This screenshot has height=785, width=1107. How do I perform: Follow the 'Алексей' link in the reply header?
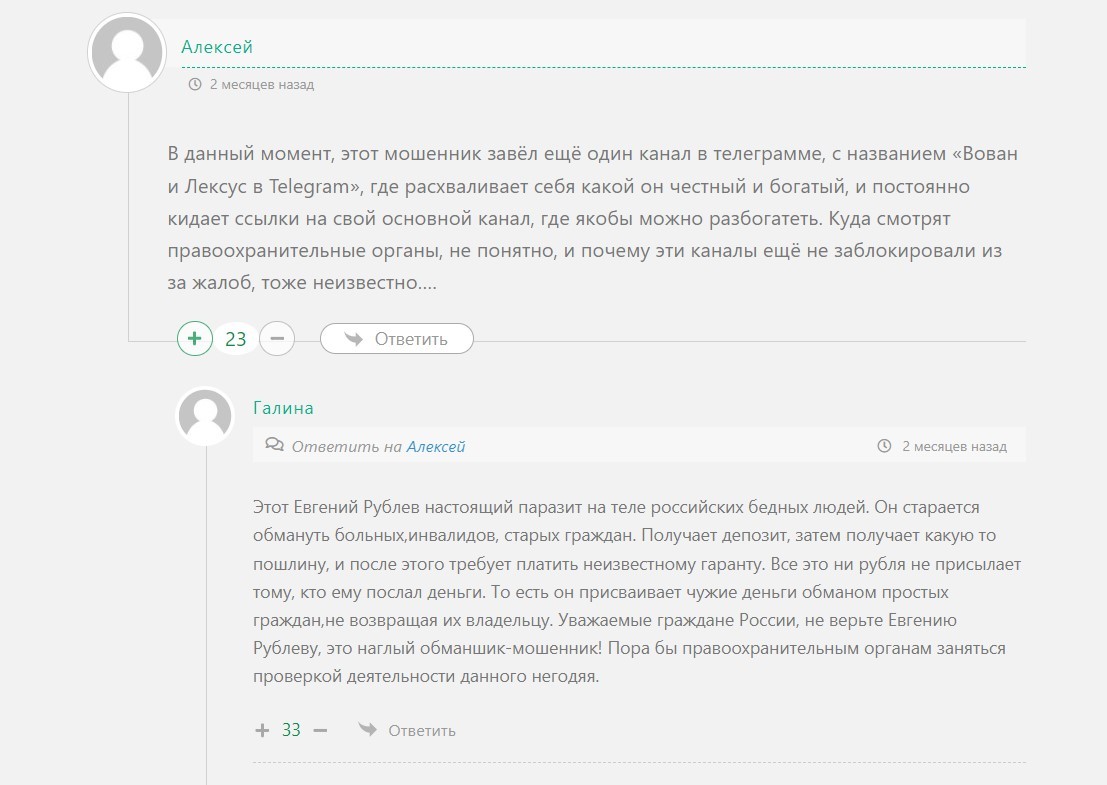coord(436,446)
